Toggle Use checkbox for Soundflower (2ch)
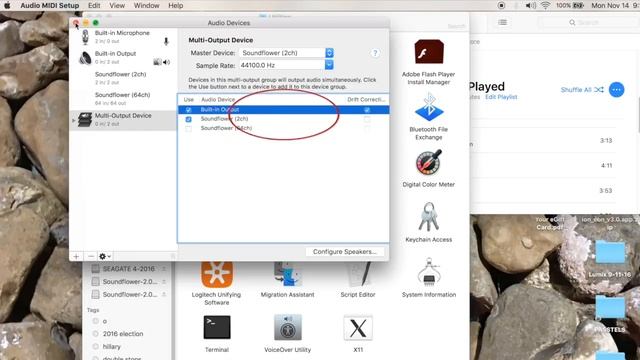 [188, 119]
